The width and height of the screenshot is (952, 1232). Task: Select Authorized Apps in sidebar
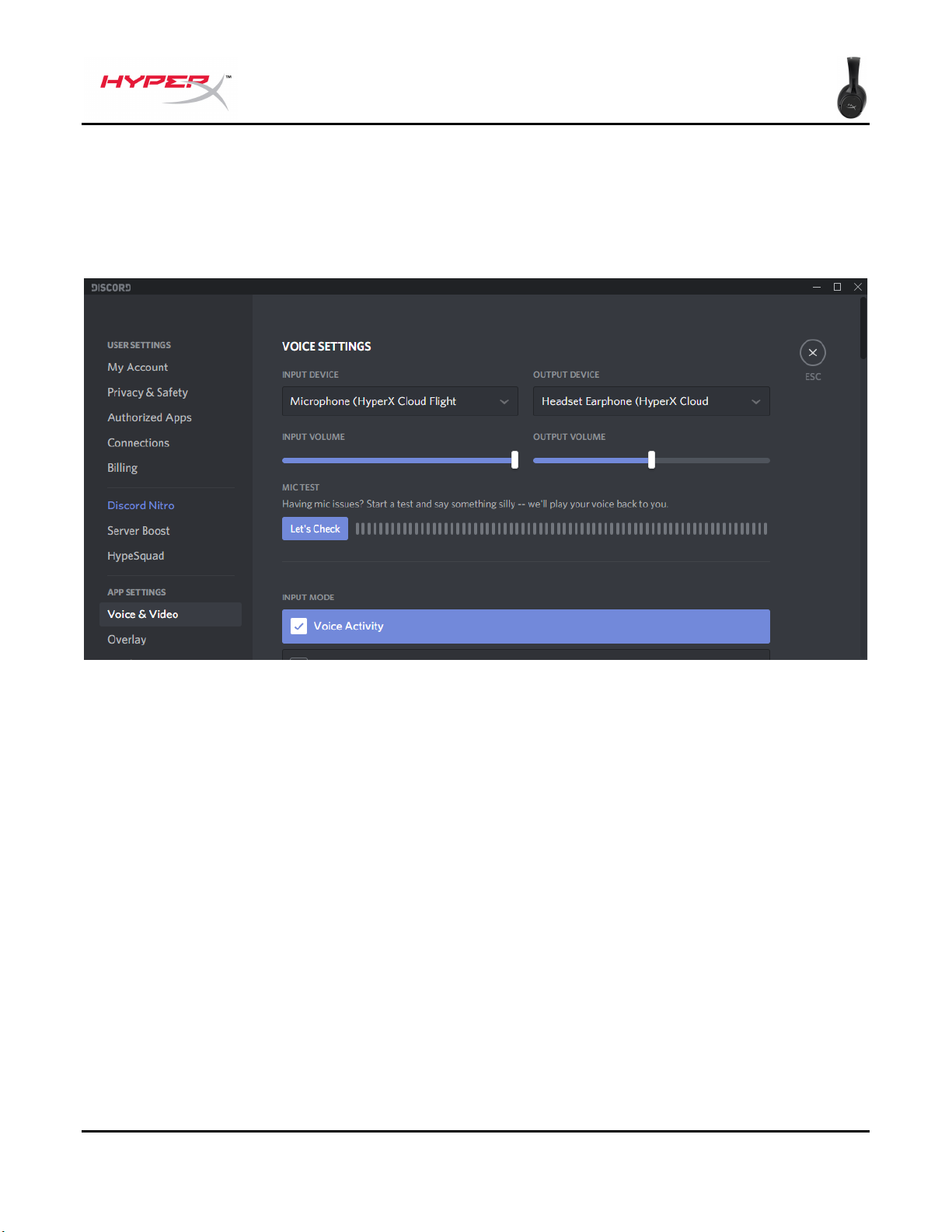coord(149,417)
